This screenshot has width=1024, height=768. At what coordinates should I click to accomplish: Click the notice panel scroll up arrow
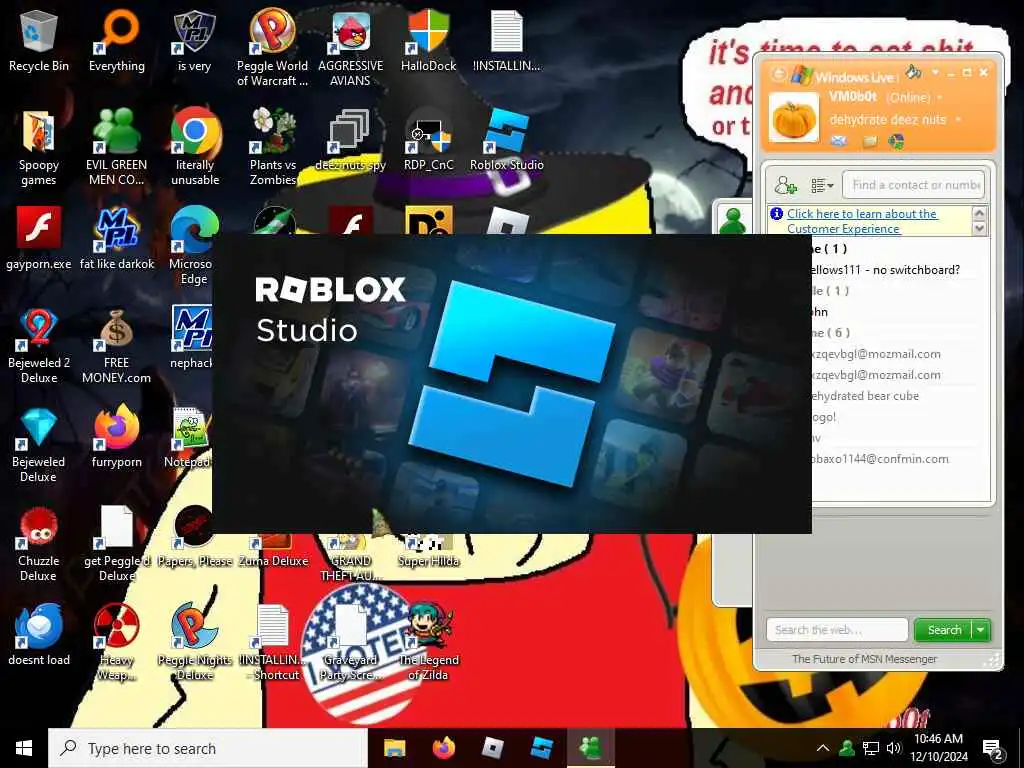(979, 214)
